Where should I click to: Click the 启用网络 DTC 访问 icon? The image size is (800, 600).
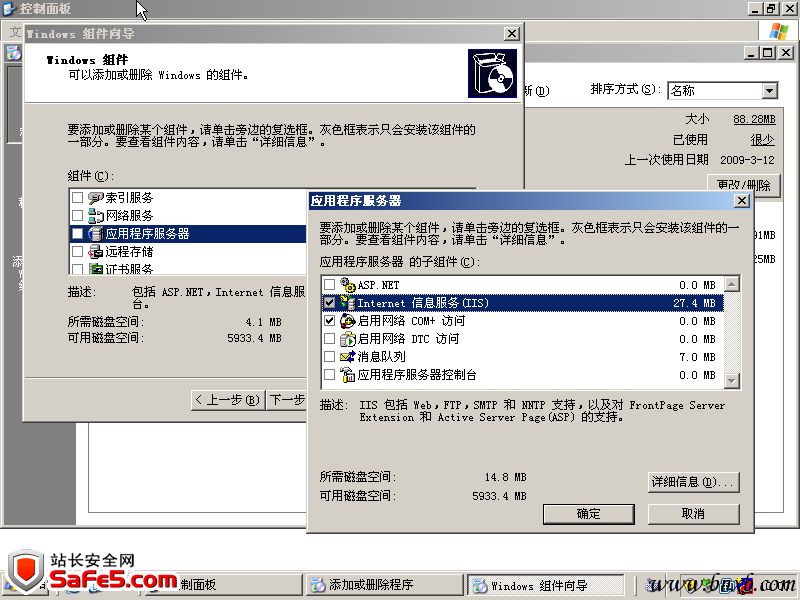click(x=348, y=339)
